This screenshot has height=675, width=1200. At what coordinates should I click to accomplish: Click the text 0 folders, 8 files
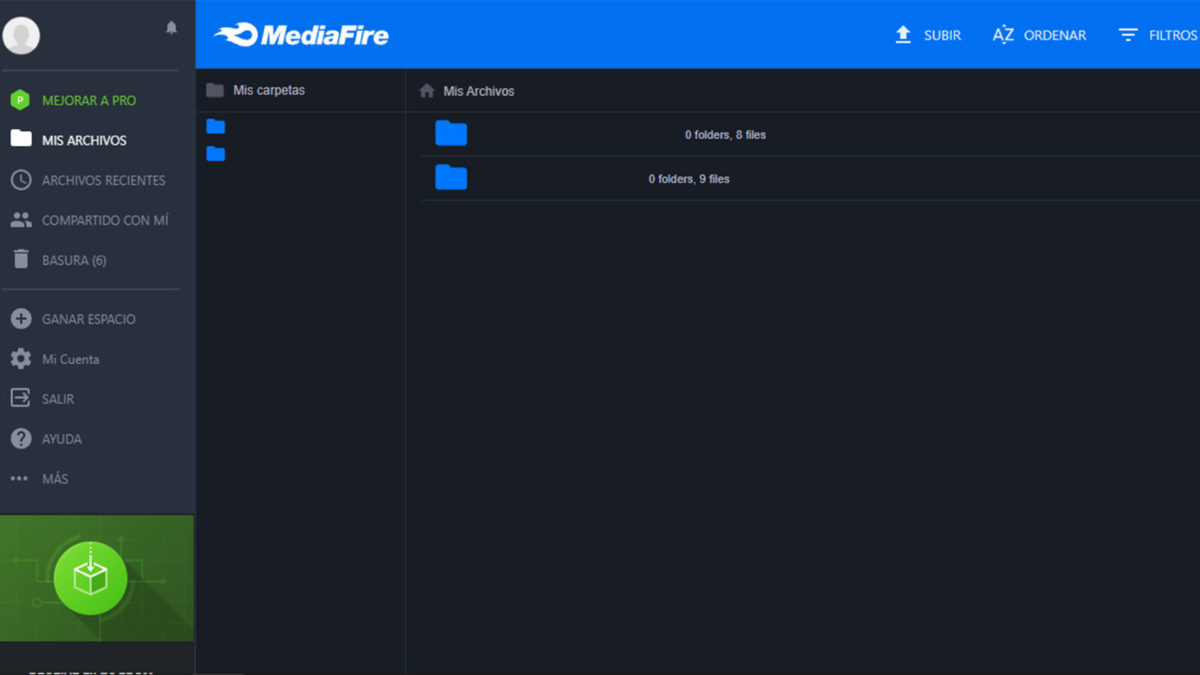[x=725, y=134]
